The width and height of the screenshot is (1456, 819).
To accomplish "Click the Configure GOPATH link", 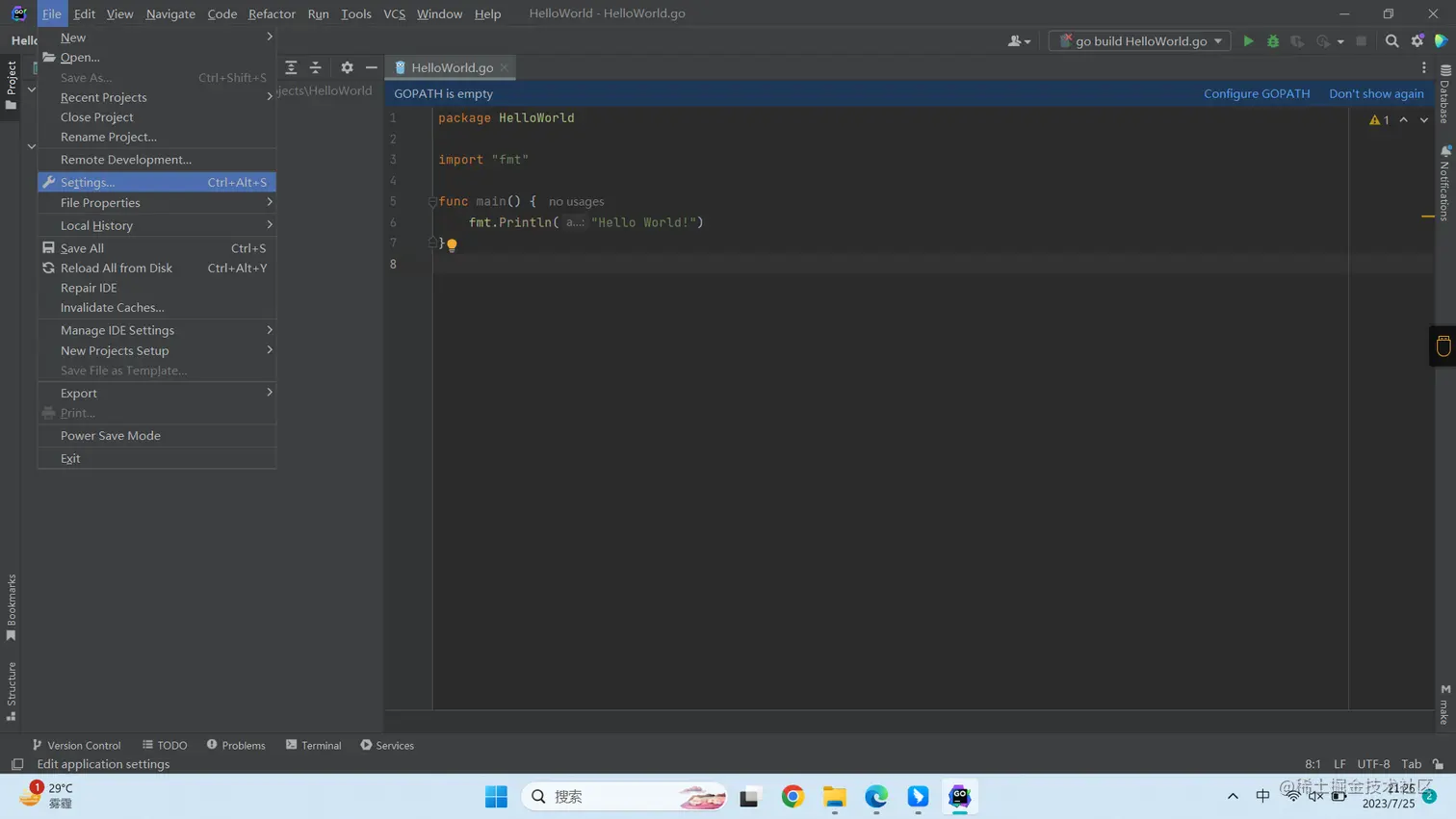I will (1257, 93).
